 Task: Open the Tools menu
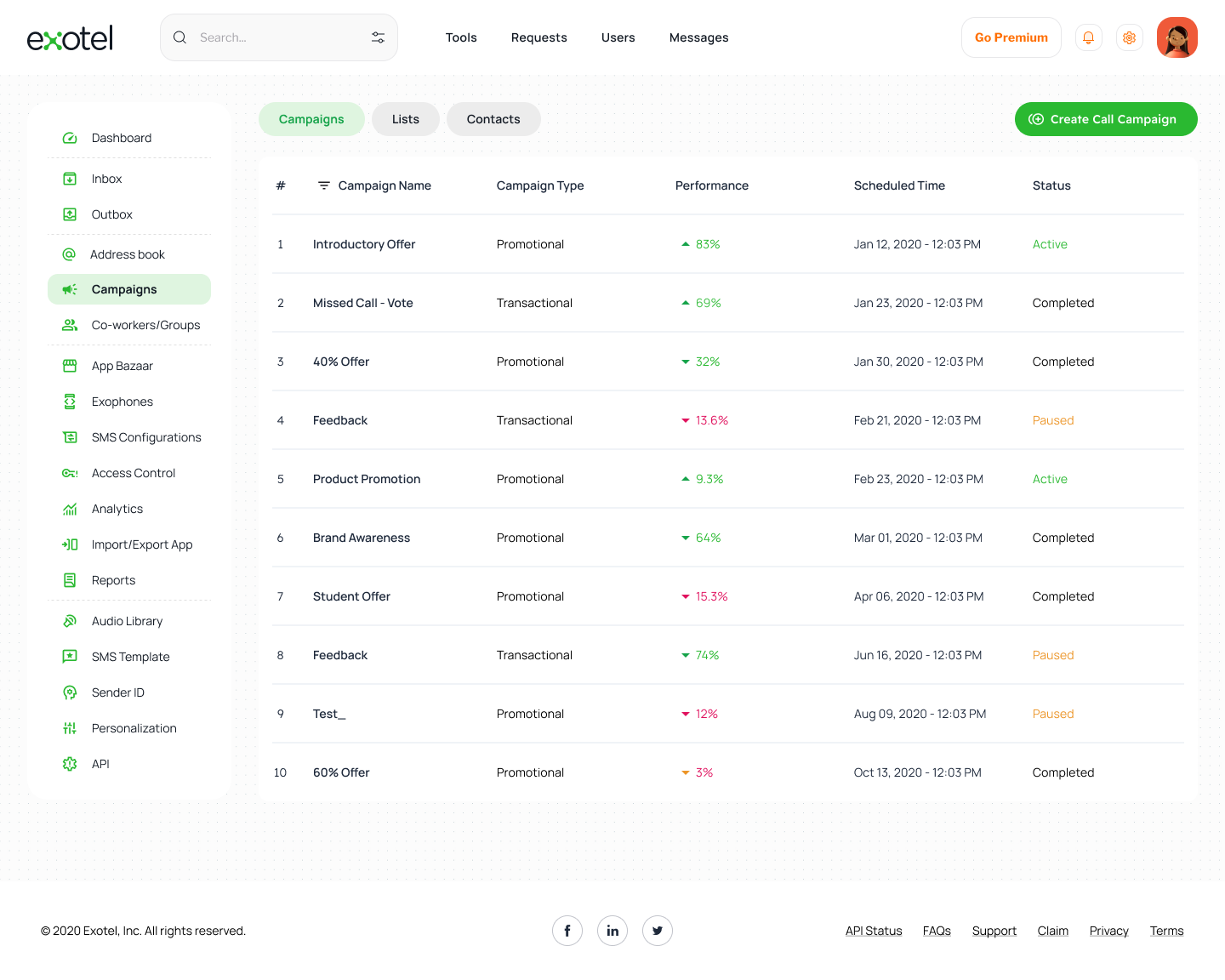(461, 37)
